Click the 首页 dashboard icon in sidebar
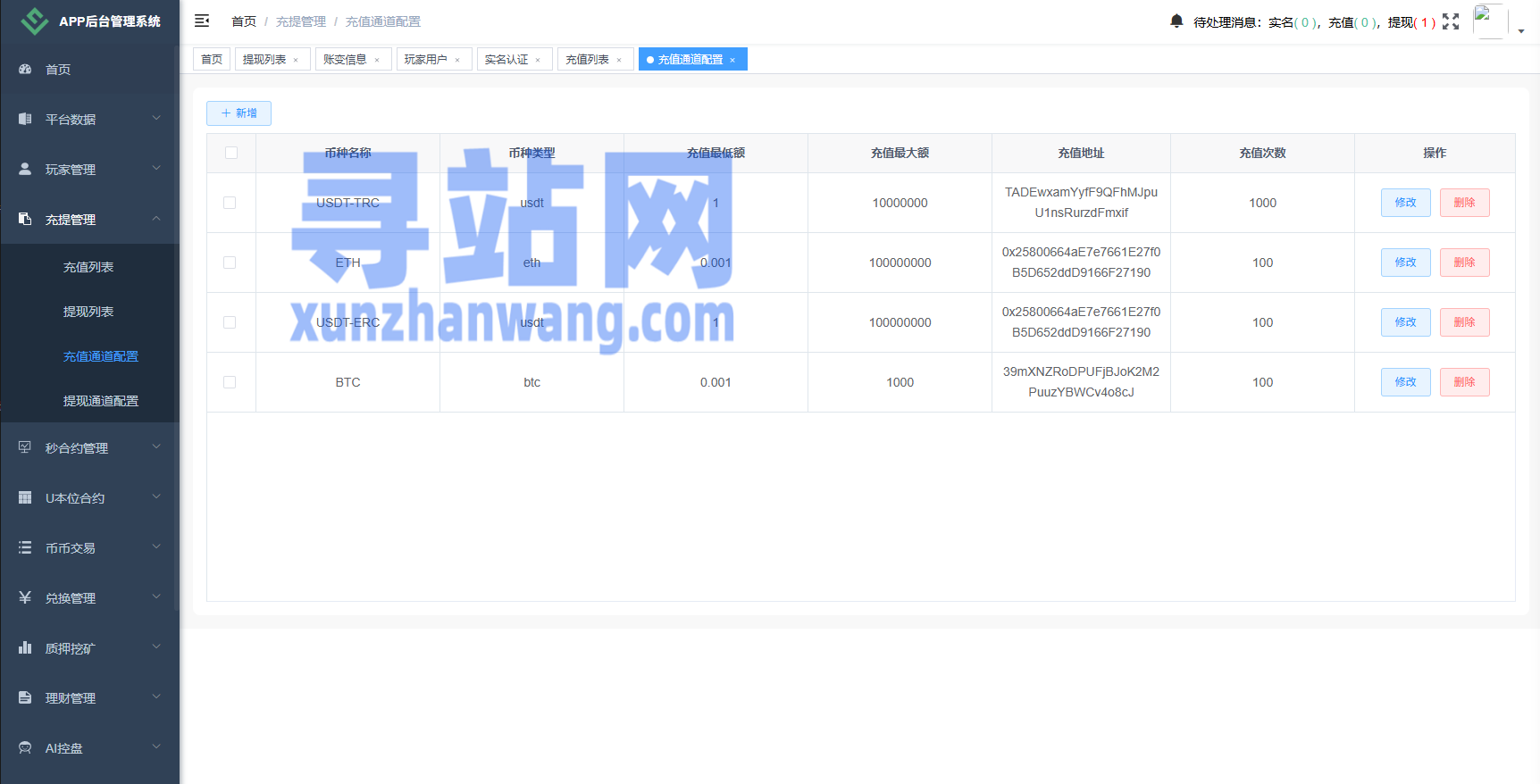 25,69
